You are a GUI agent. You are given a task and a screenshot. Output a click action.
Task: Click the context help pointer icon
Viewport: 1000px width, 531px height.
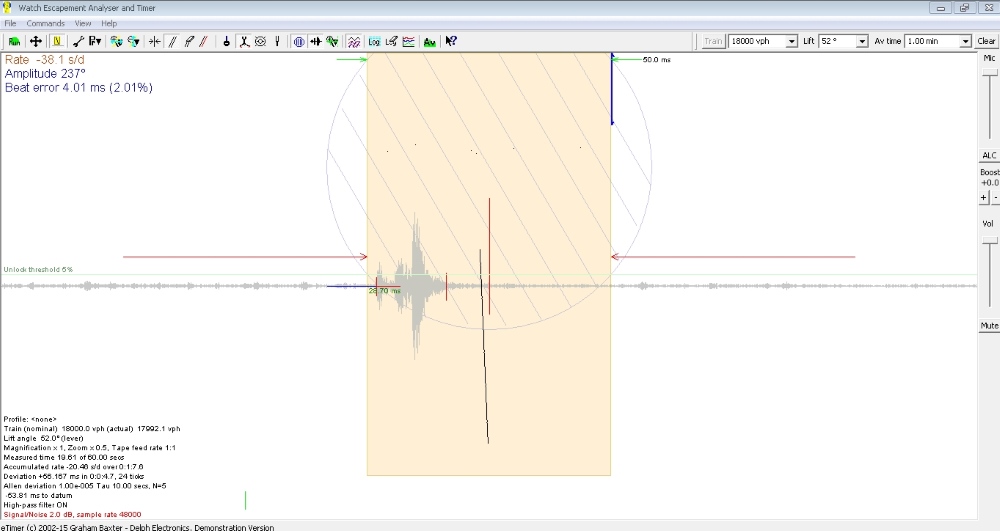[x=451, y=41]
